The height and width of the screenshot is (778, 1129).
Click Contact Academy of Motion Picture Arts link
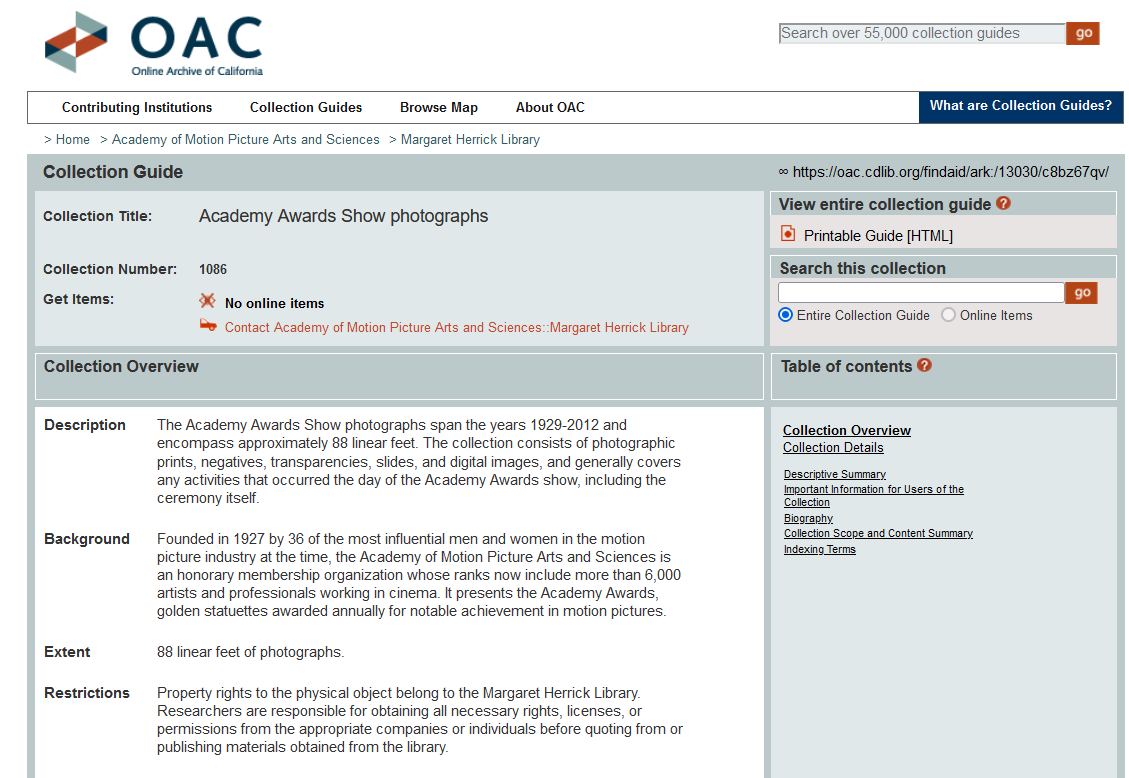pos(456,327)
